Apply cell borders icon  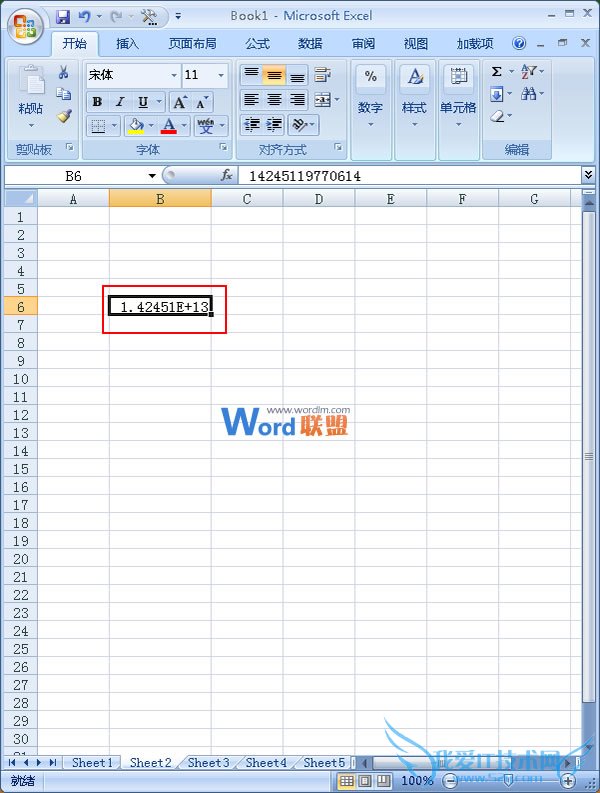(98, 125)
